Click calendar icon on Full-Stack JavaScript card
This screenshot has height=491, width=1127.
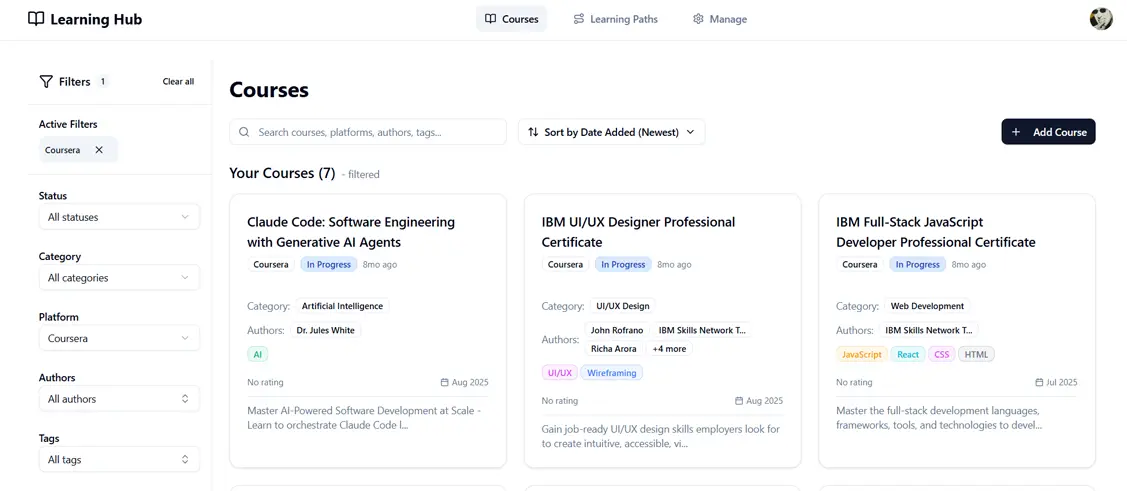(1039, 382)
